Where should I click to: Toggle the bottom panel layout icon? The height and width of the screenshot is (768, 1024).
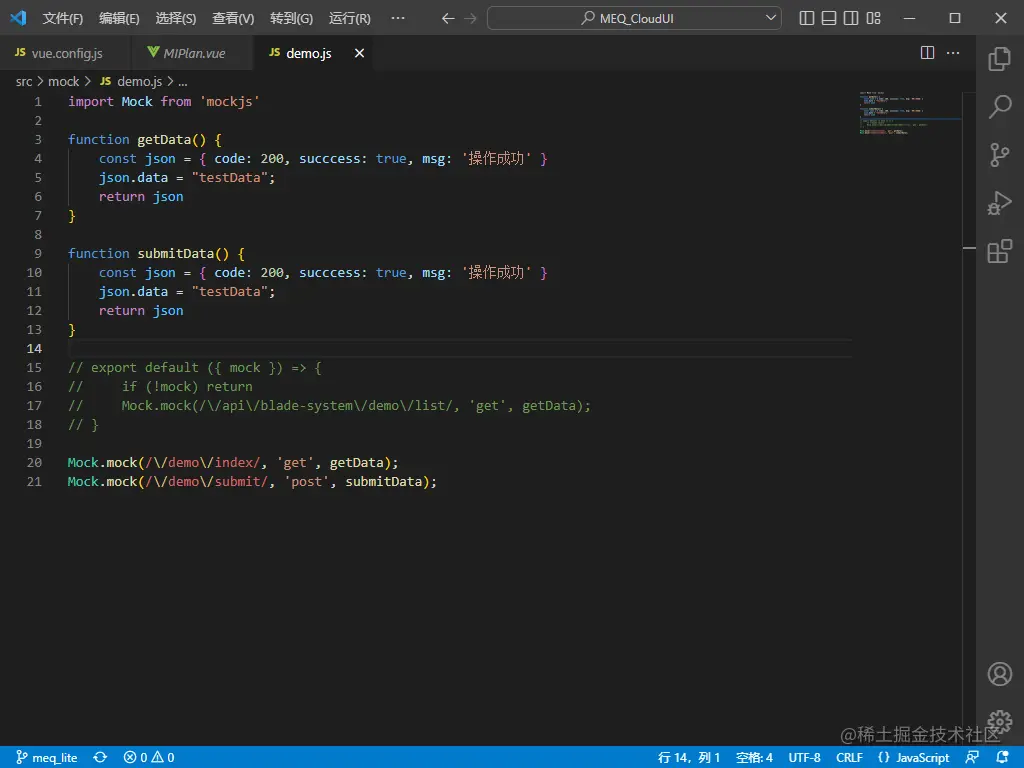(x=829, y=18)
